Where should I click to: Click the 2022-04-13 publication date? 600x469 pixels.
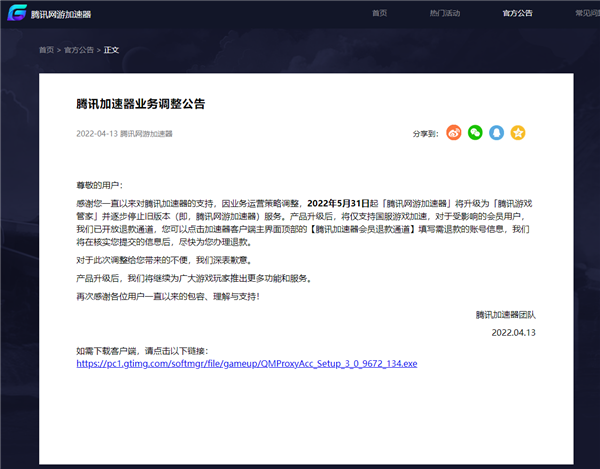97,134
